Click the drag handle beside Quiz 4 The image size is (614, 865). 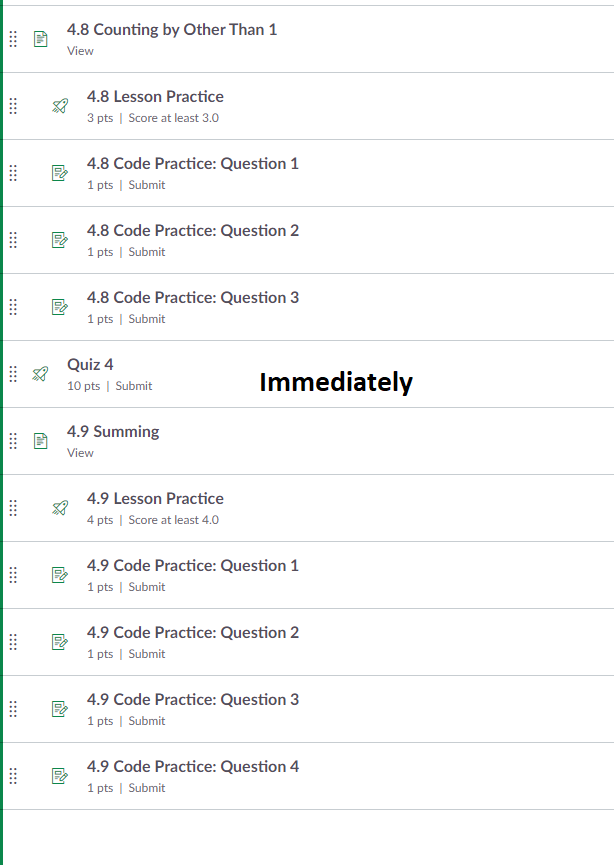click(x=13, y=374)
